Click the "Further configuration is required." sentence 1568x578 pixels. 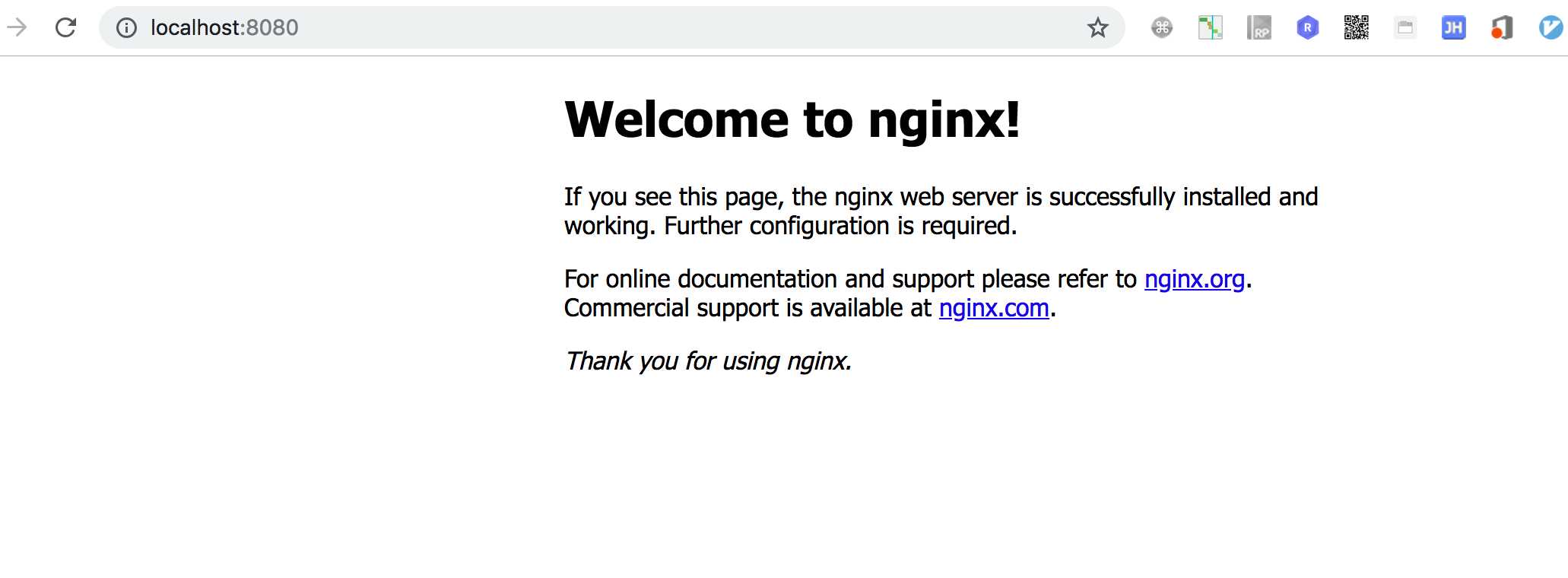pyautogui.click(x=840, y=226)
